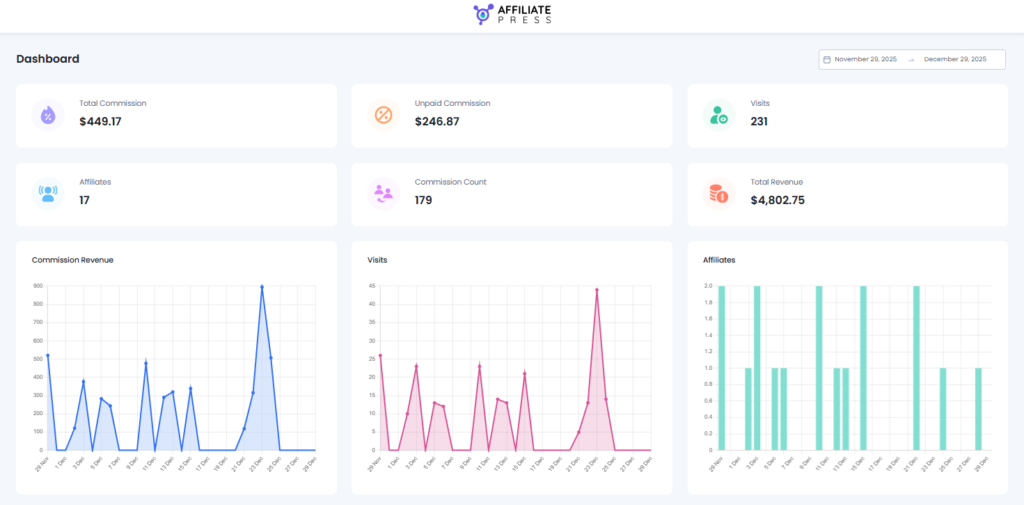Screen dimensions: 1024x505
Task: Select the highest peak in Commission Revenue chart
Action: point(262,287)
